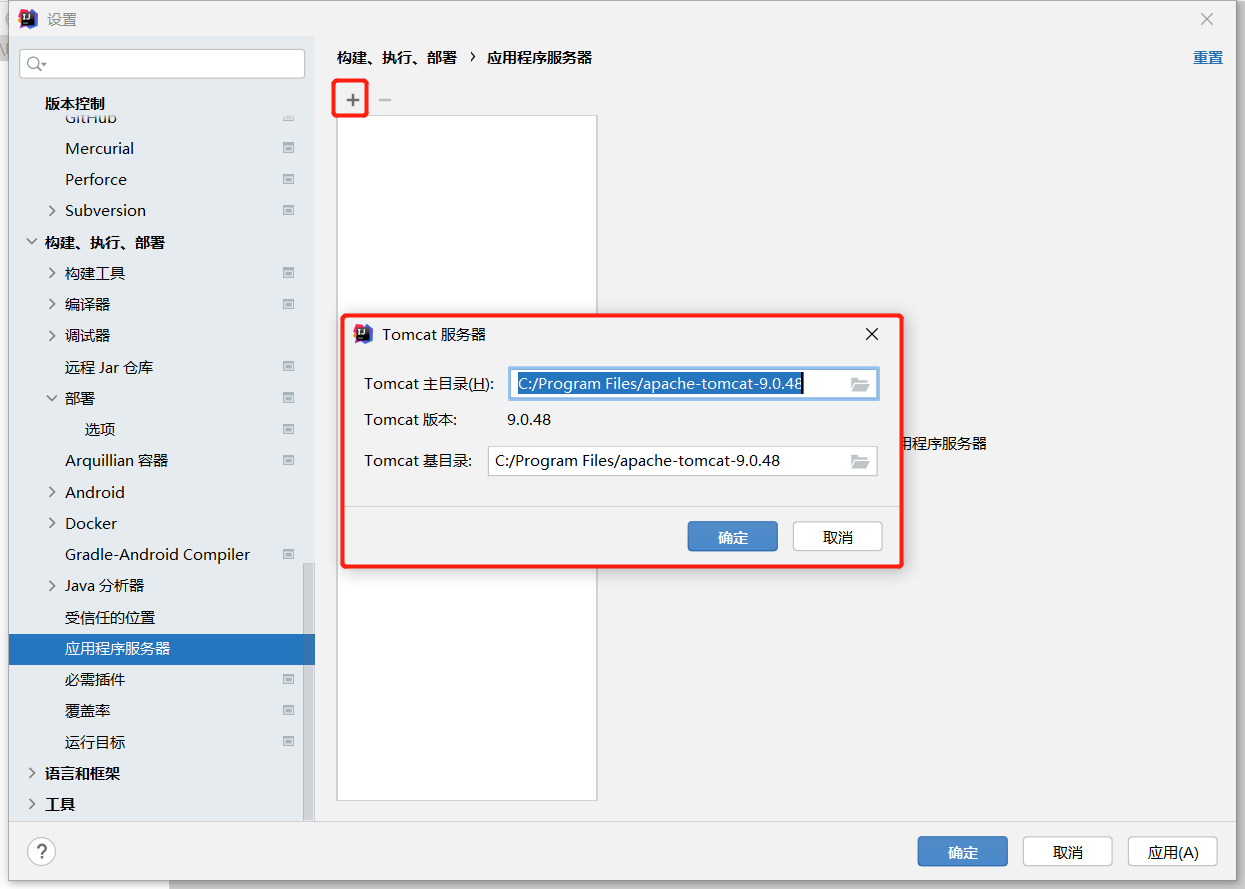Image resolution: width=1245 pixels, height=889 pixels.
Task: Expand the 编译器 node
Action: (52, 304)
